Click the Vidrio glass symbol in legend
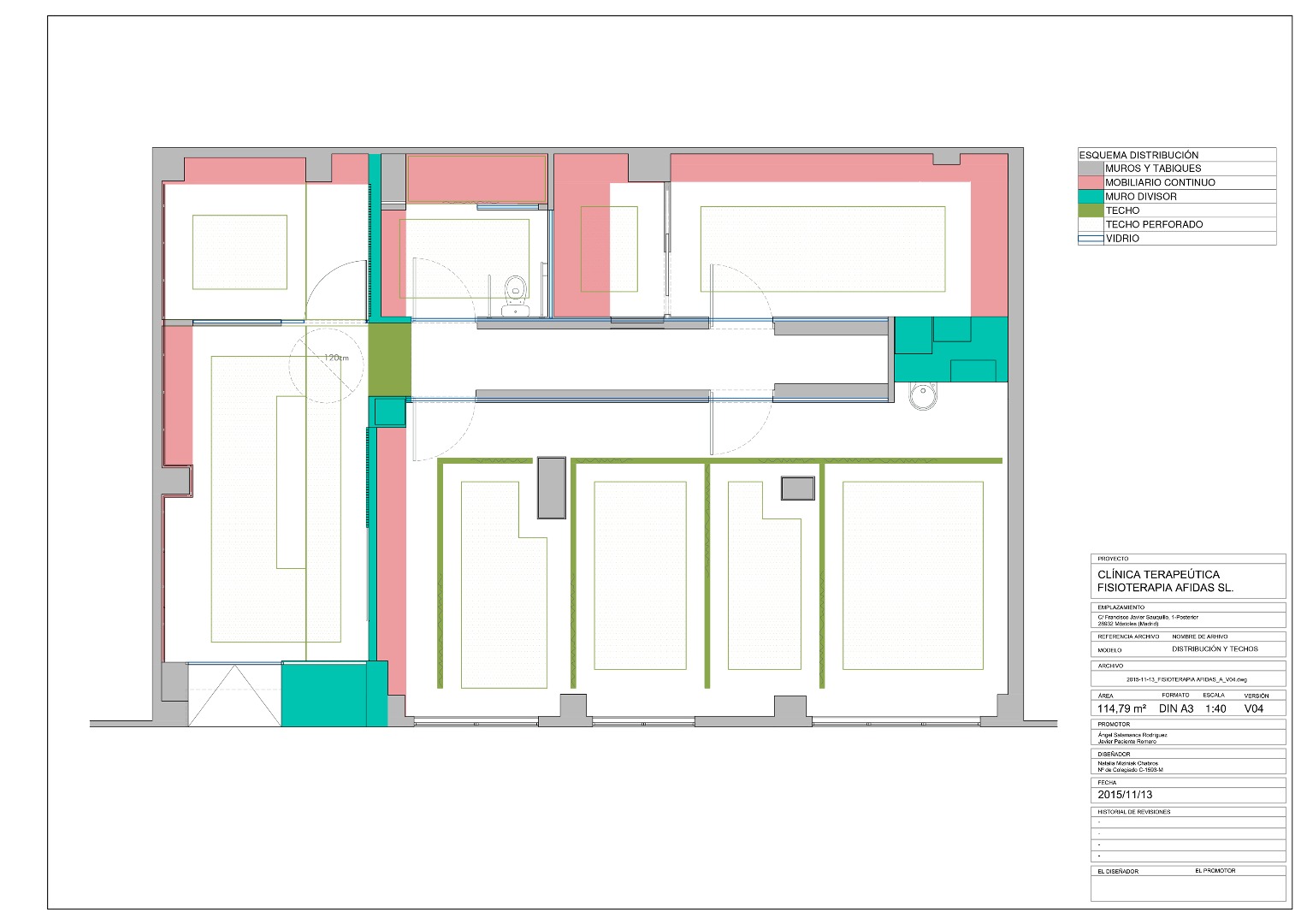This screenshot has width=1307, height=924. [1091, 239]
